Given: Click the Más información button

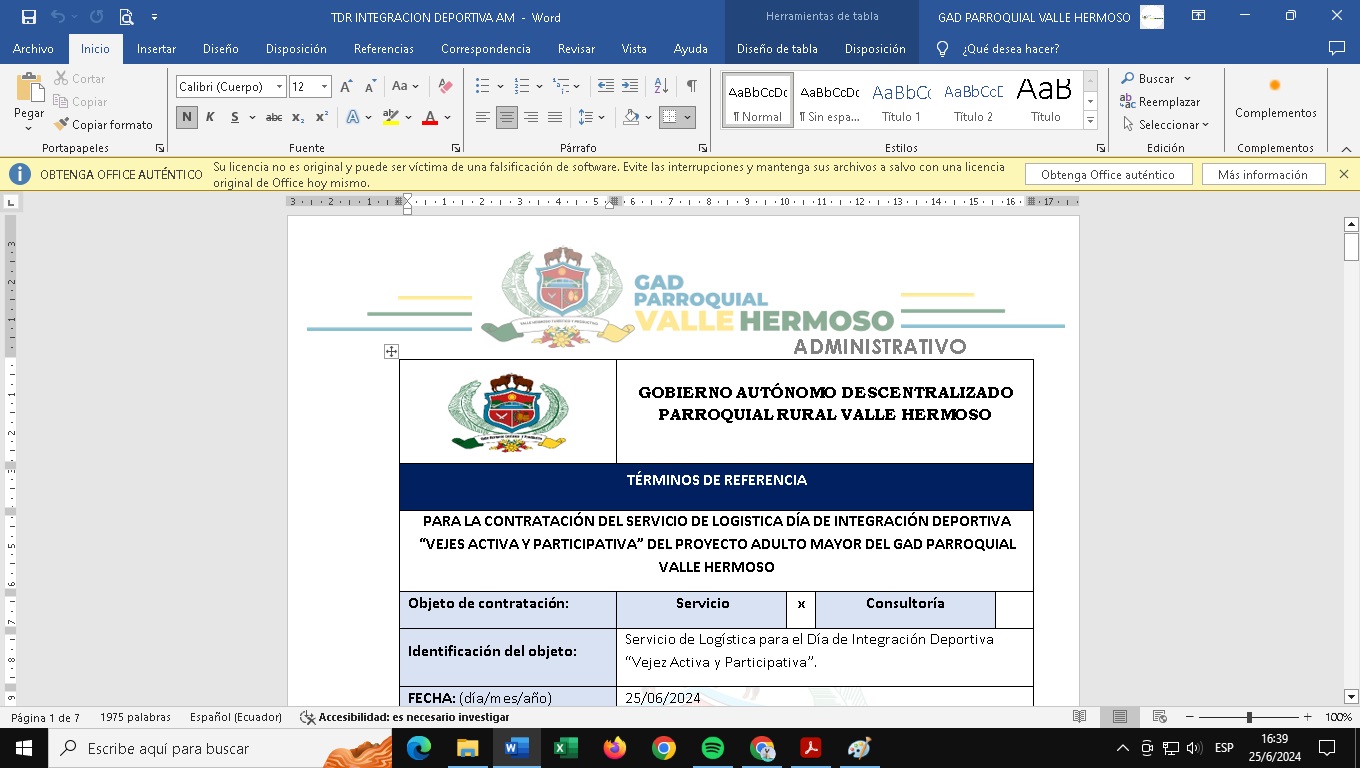Looking at the screenshot, I should pos(1262,175).
